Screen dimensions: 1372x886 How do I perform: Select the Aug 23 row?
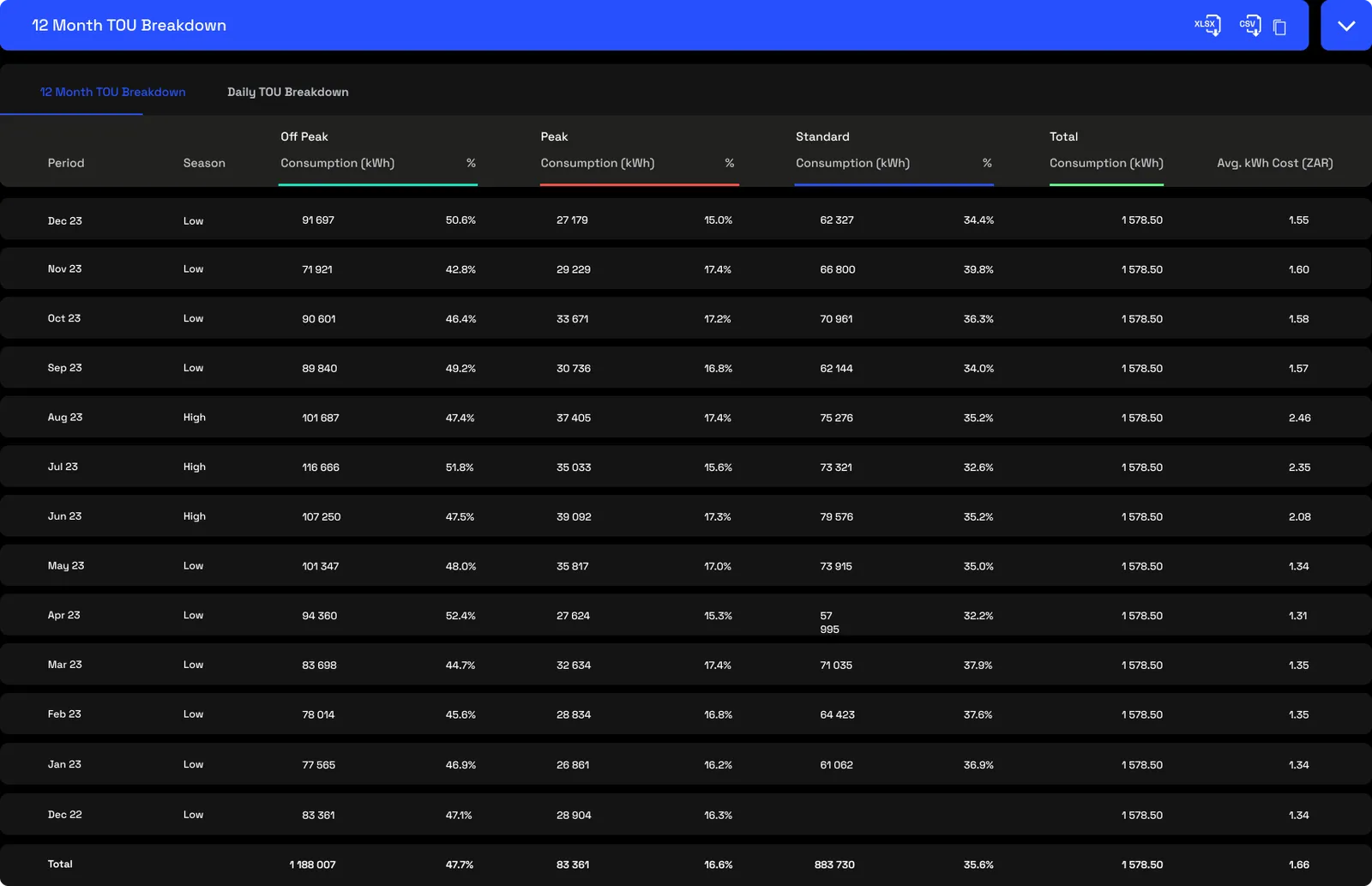coord(686,417)
